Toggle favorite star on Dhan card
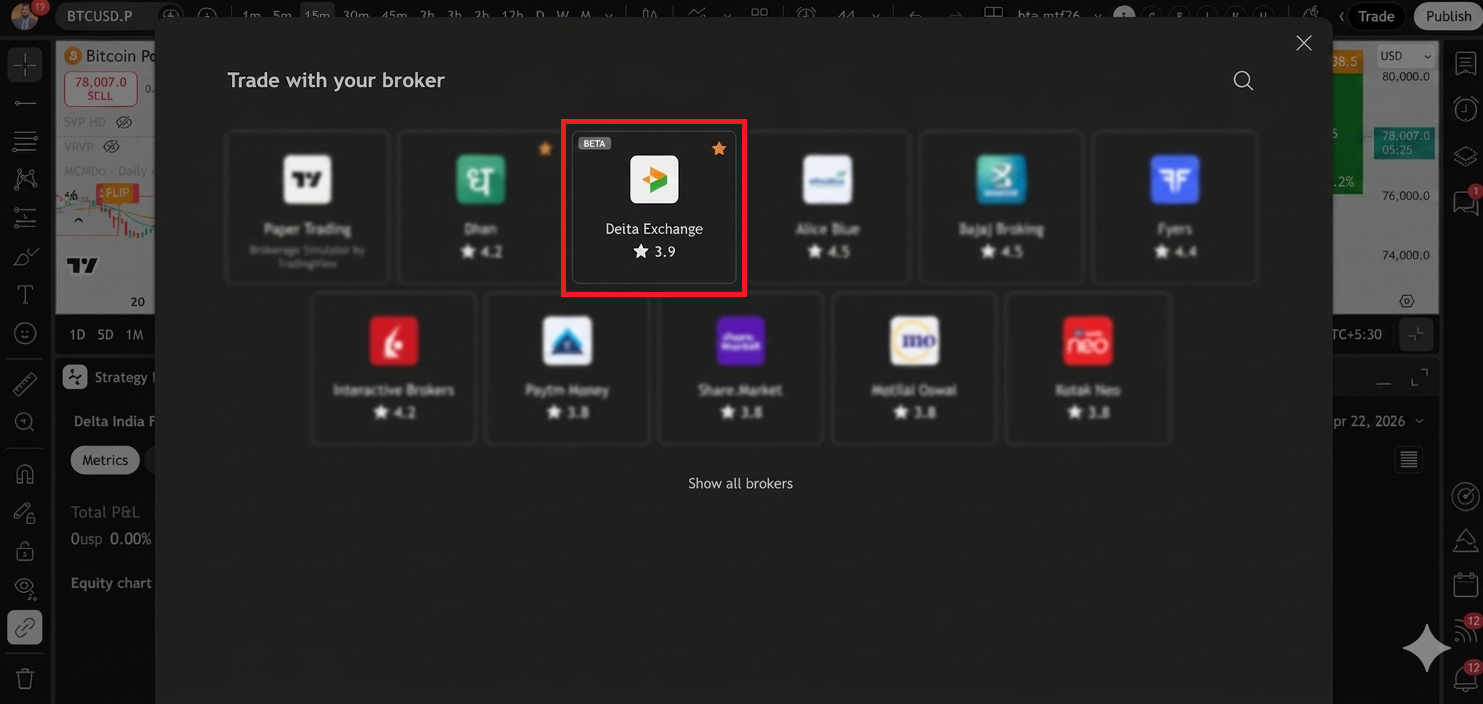1483x704 pixels. click(545, 148)
